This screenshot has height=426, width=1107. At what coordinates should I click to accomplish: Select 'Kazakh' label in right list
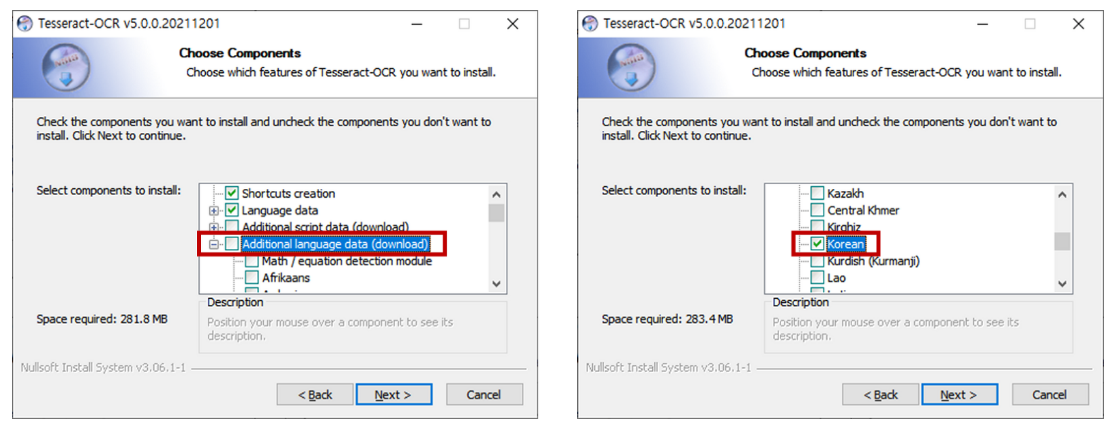click(846, 193)
